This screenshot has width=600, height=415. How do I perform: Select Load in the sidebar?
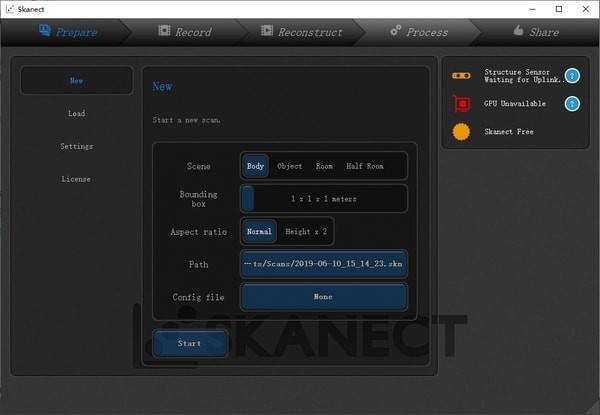click(77, 114)
